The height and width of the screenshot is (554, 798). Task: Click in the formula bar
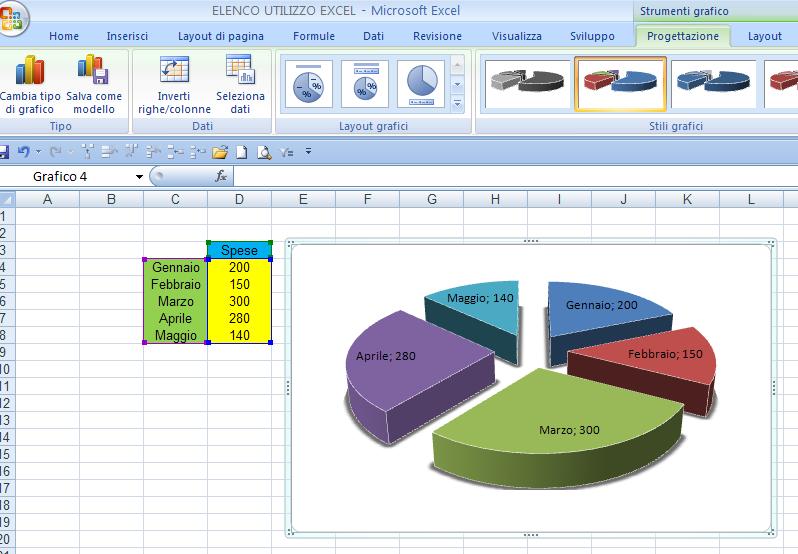pos(515,177)
